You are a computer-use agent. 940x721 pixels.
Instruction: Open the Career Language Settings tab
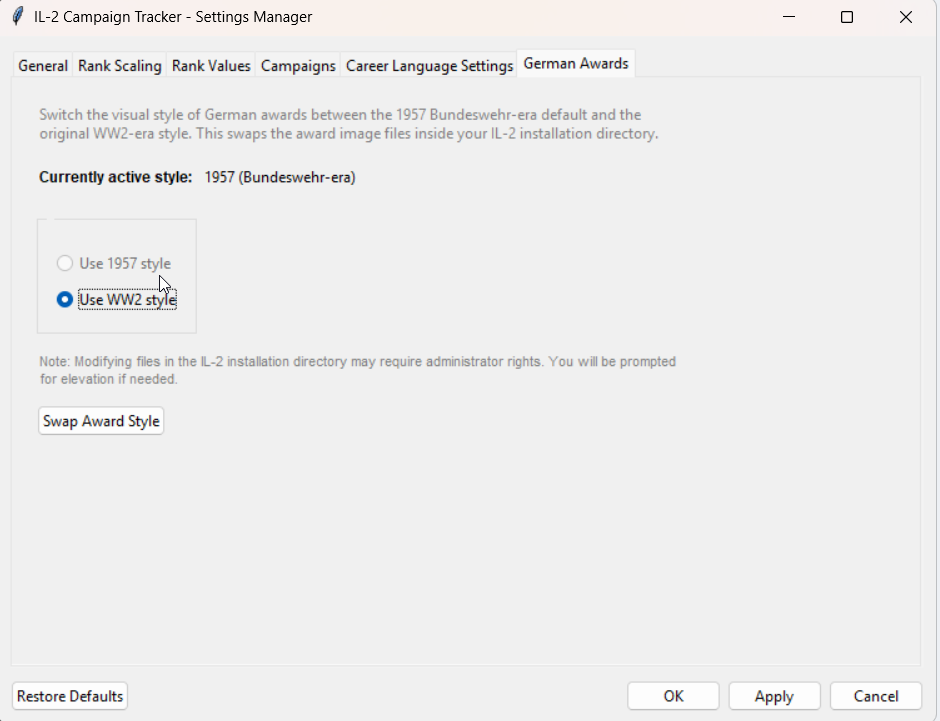coord(429,66)
